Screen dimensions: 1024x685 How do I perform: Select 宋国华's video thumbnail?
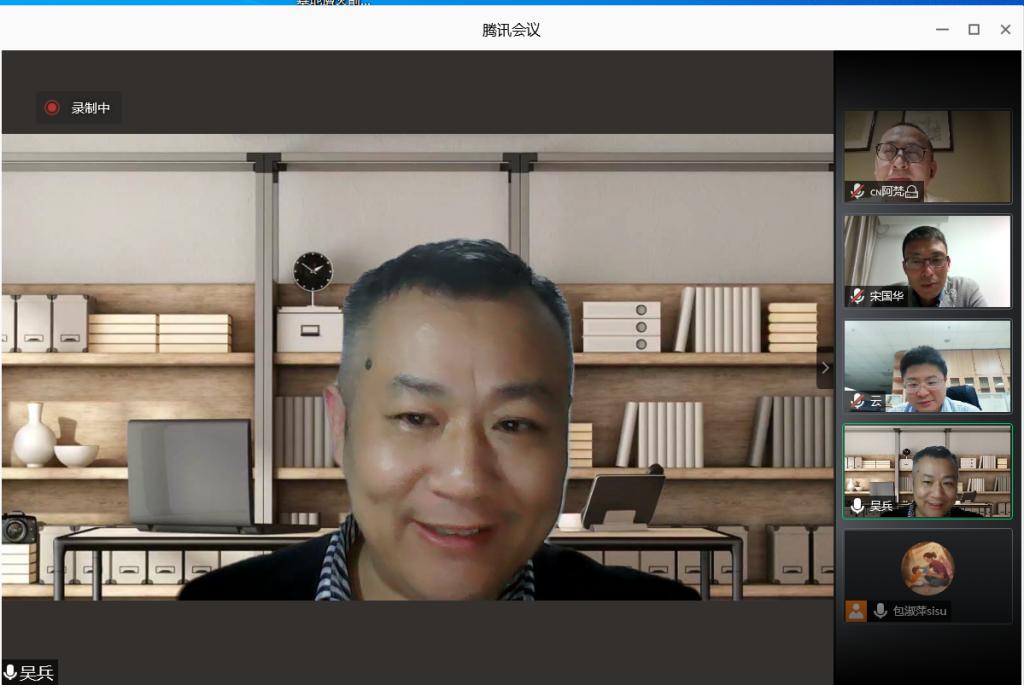[927, 258]
